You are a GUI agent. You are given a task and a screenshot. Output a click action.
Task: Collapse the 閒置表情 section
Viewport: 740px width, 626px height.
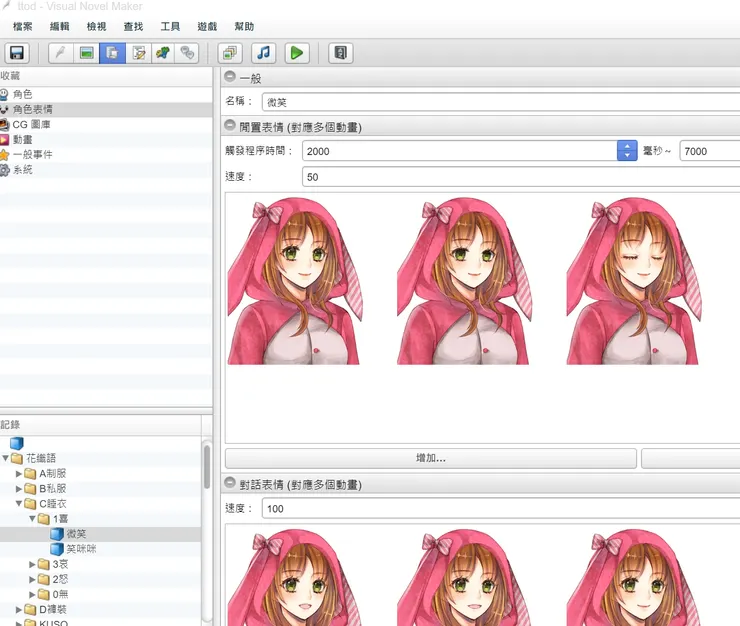(x=230, y=127)
